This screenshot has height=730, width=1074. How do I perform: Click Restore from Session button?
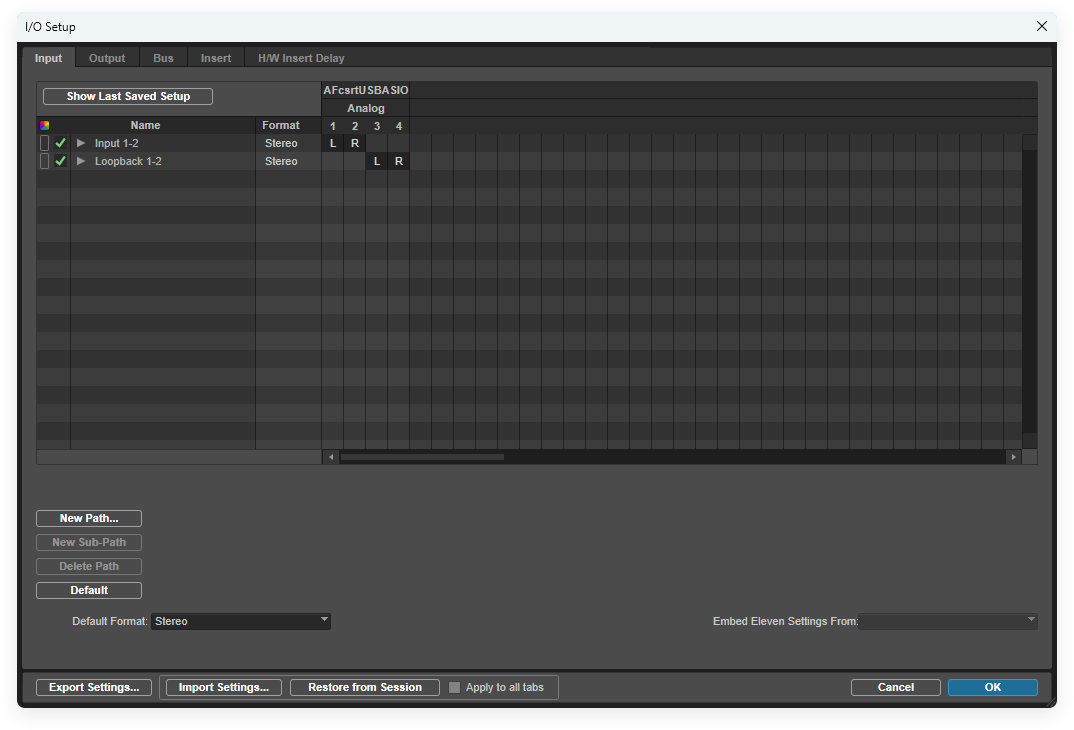point(365,688)
